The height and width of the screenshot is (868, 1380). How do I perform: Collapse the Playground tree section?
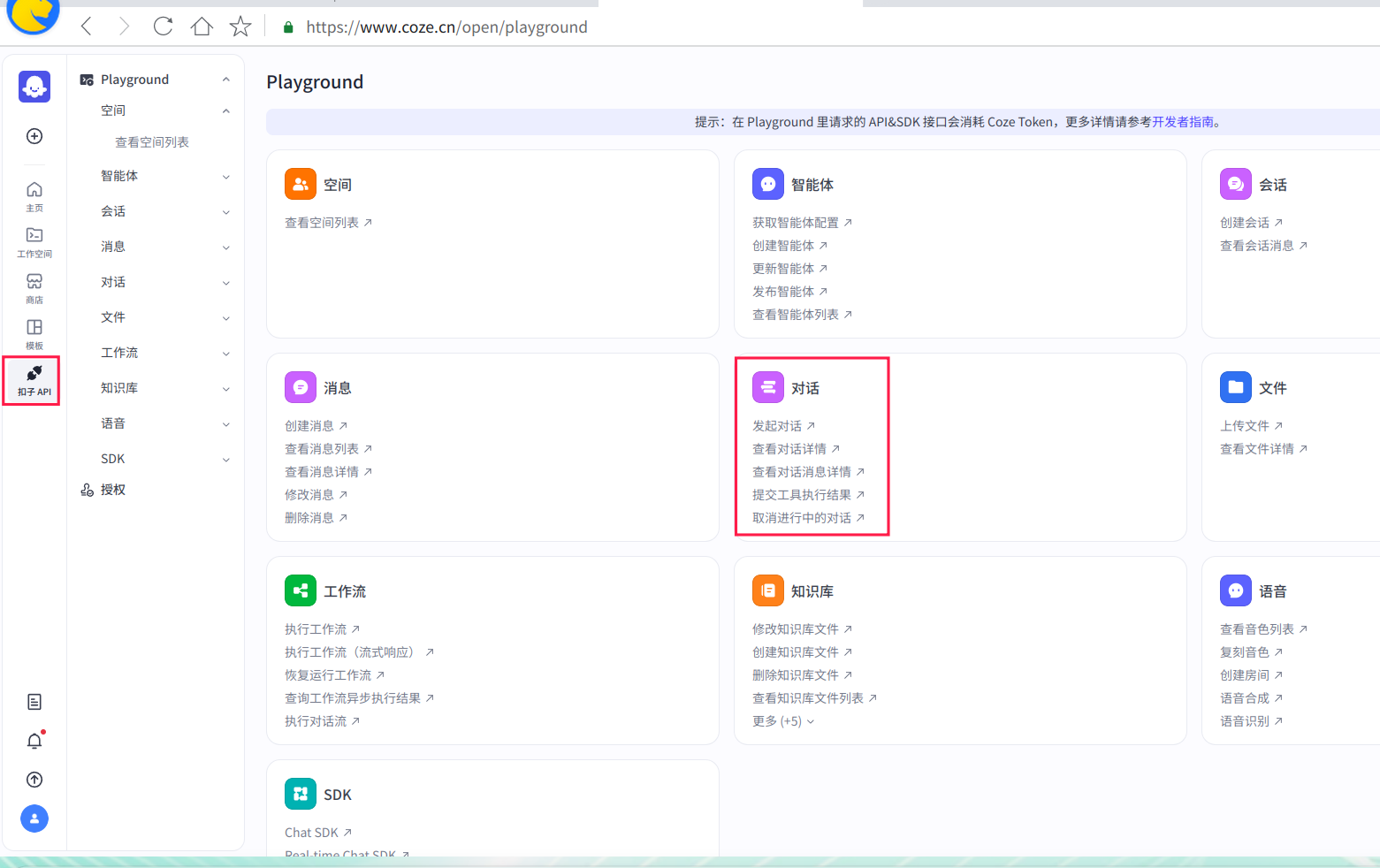tap(226, 80)
